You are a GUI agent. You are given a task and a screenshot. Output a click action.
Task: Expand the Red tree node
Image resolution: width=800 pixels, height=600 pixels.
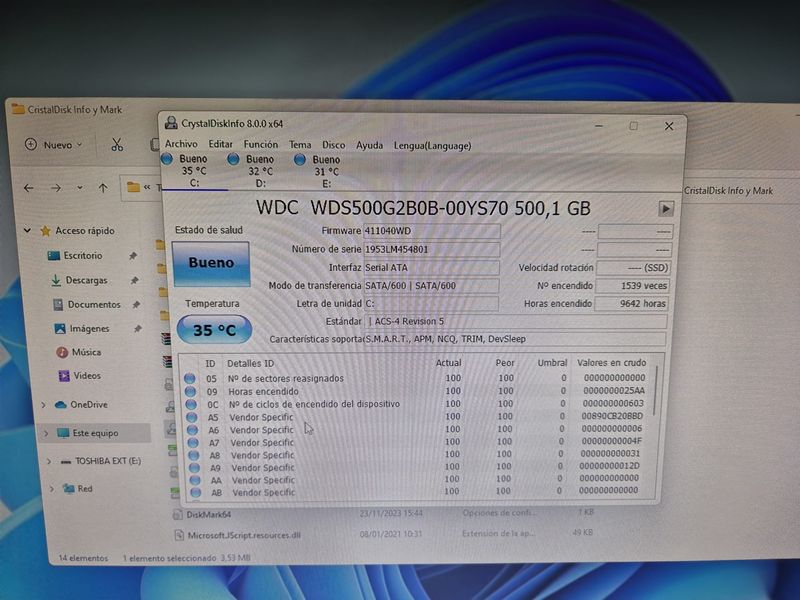(52, 489)
